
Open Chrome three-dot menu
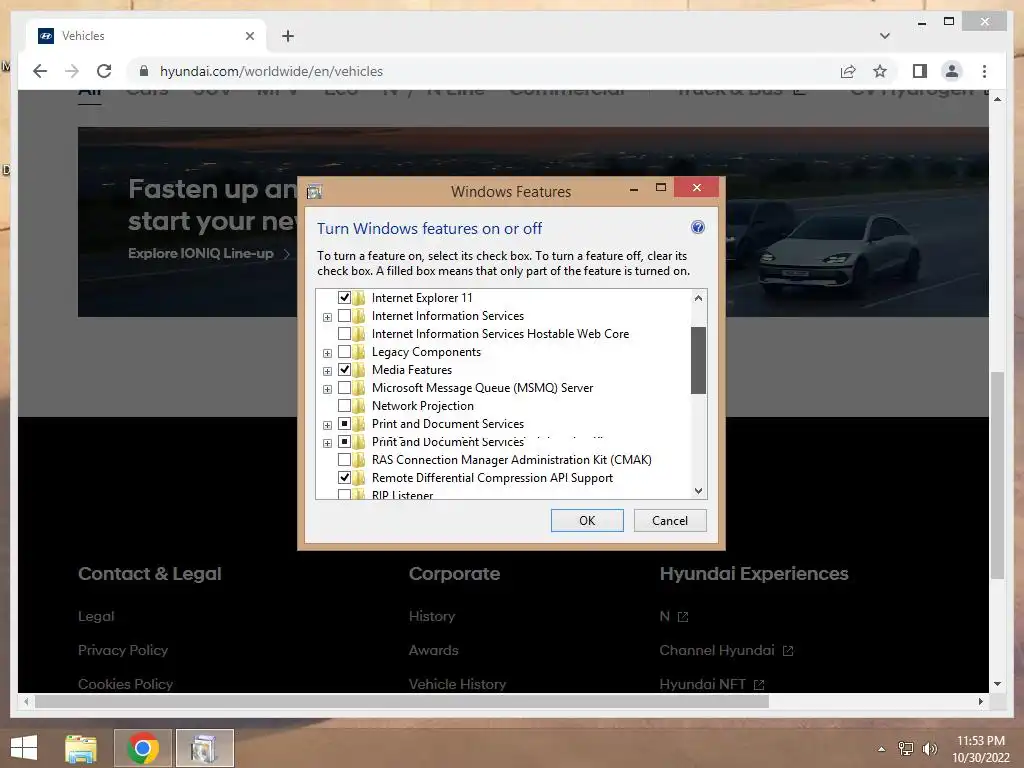(984, 71)
